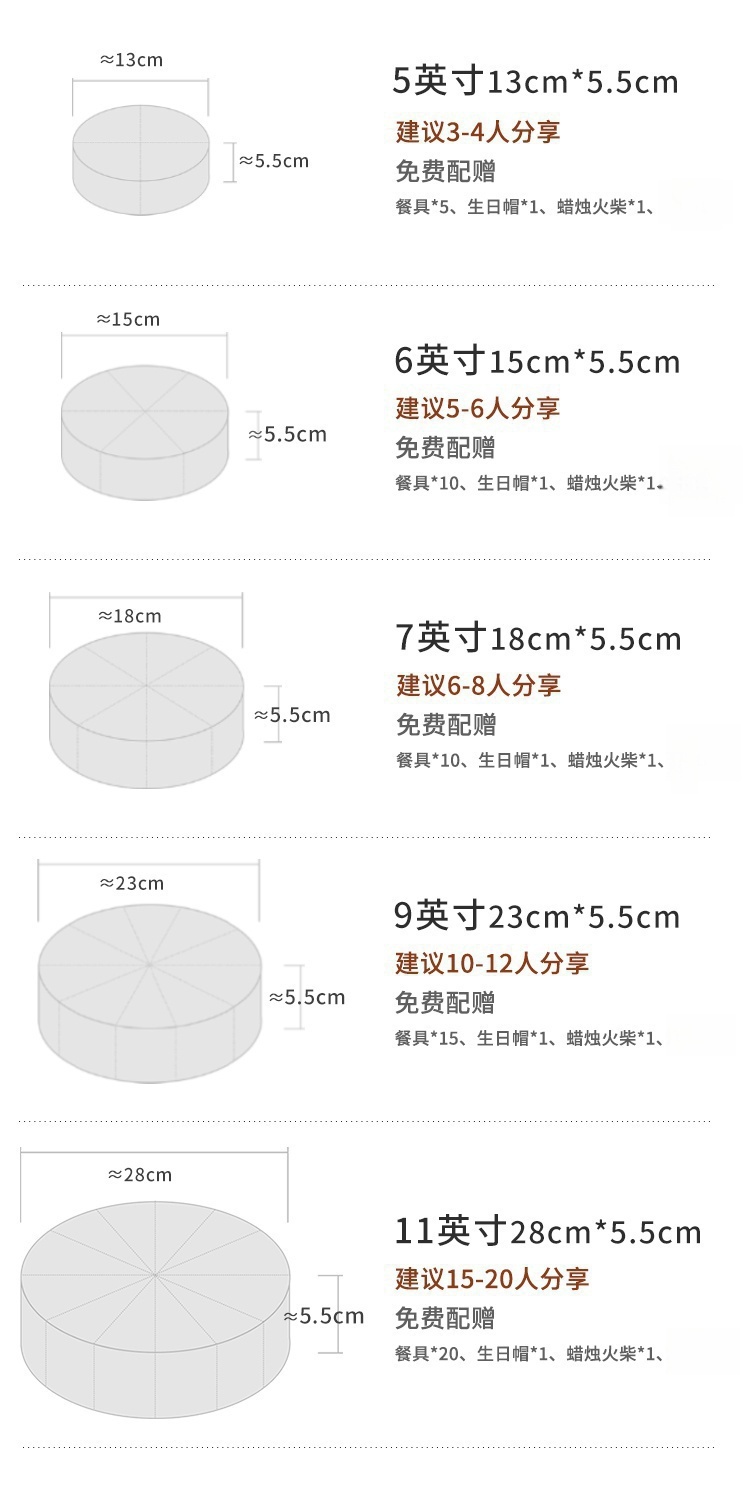
Task: Click the 6-inch cake diagram
Action: (146, 432)
